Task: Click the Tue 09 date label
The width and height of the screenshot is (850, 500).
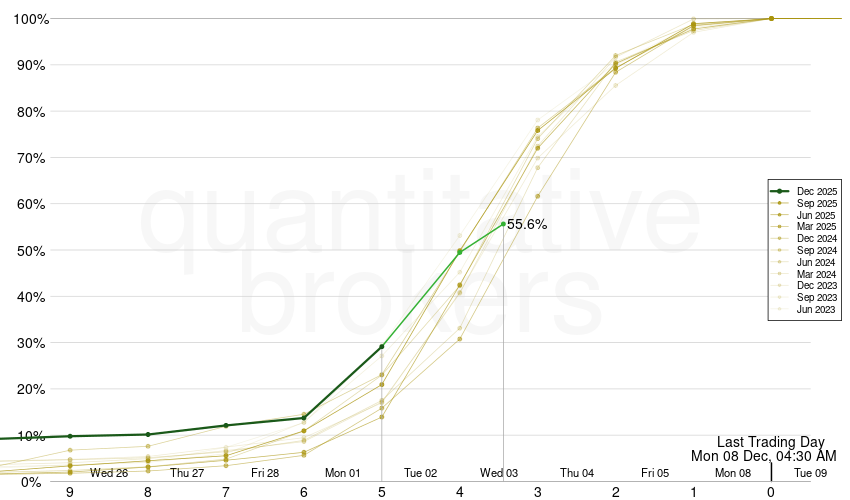Action: pyautogui.click(x=810, y=473)
